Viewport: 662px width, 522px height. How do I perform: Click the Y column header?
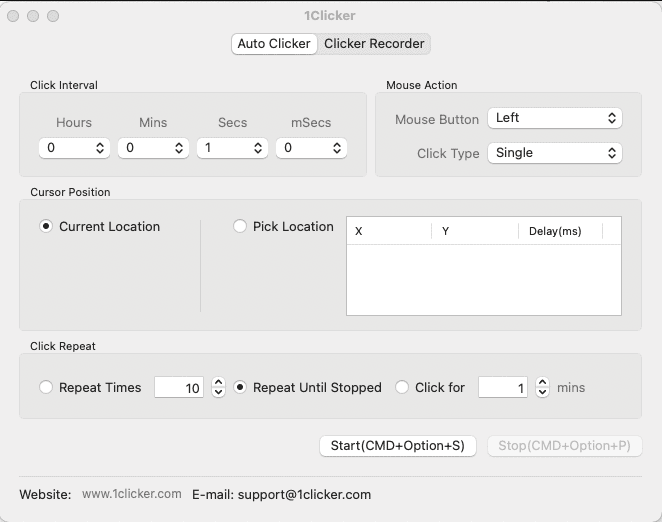click(x=475, y=231)
